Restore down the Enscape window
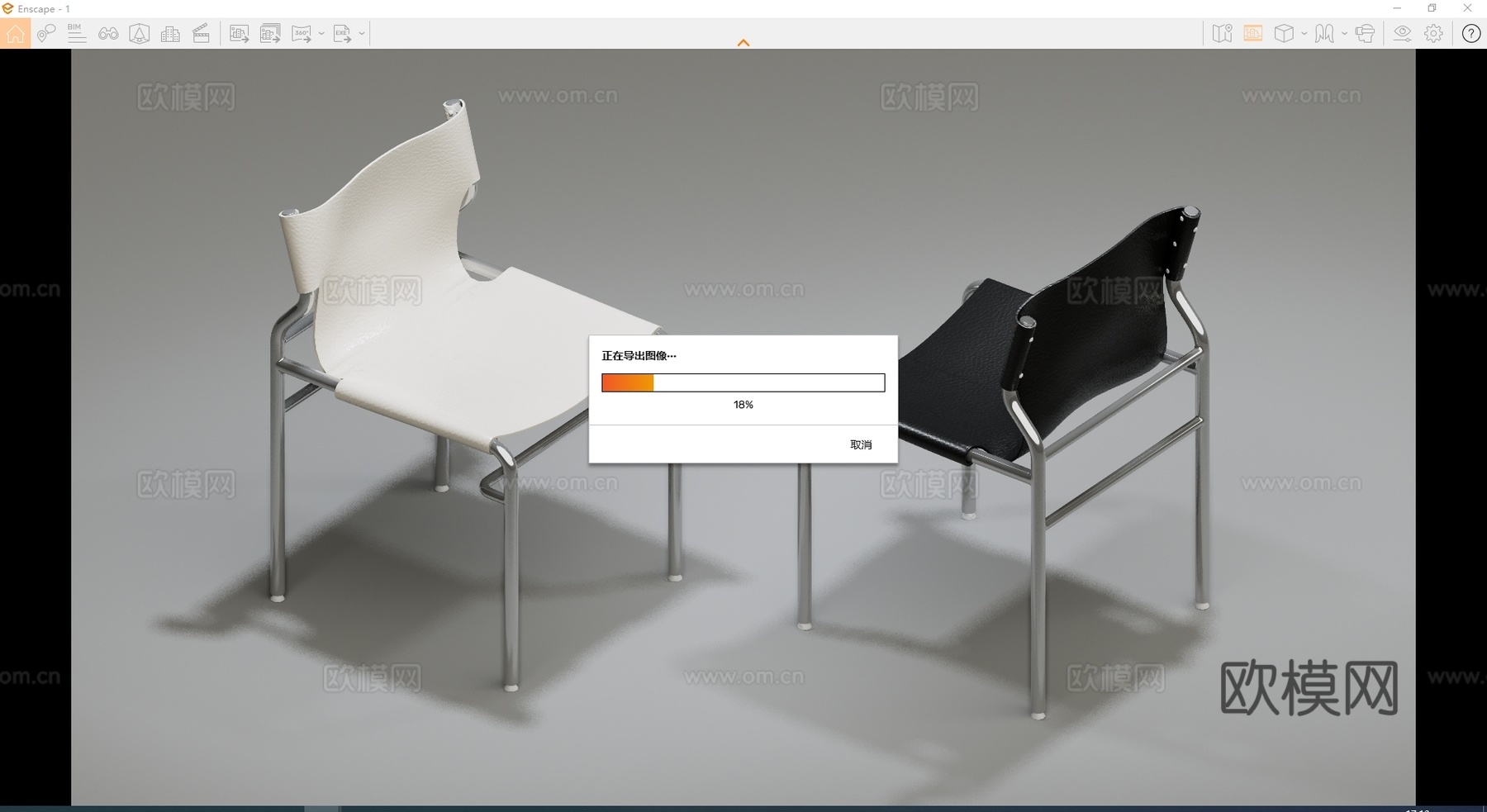 1432,8
